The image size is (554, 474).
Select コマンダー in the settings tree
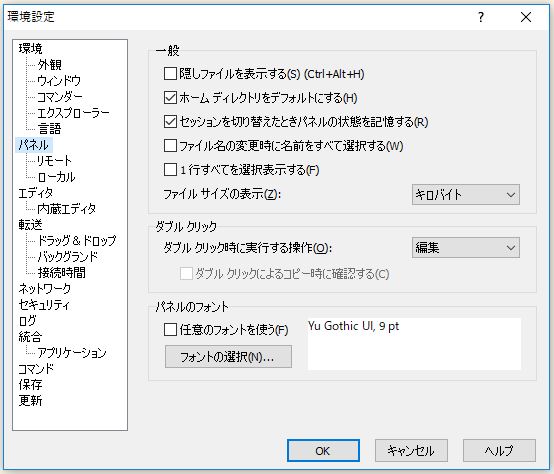[x=60, y=96]
